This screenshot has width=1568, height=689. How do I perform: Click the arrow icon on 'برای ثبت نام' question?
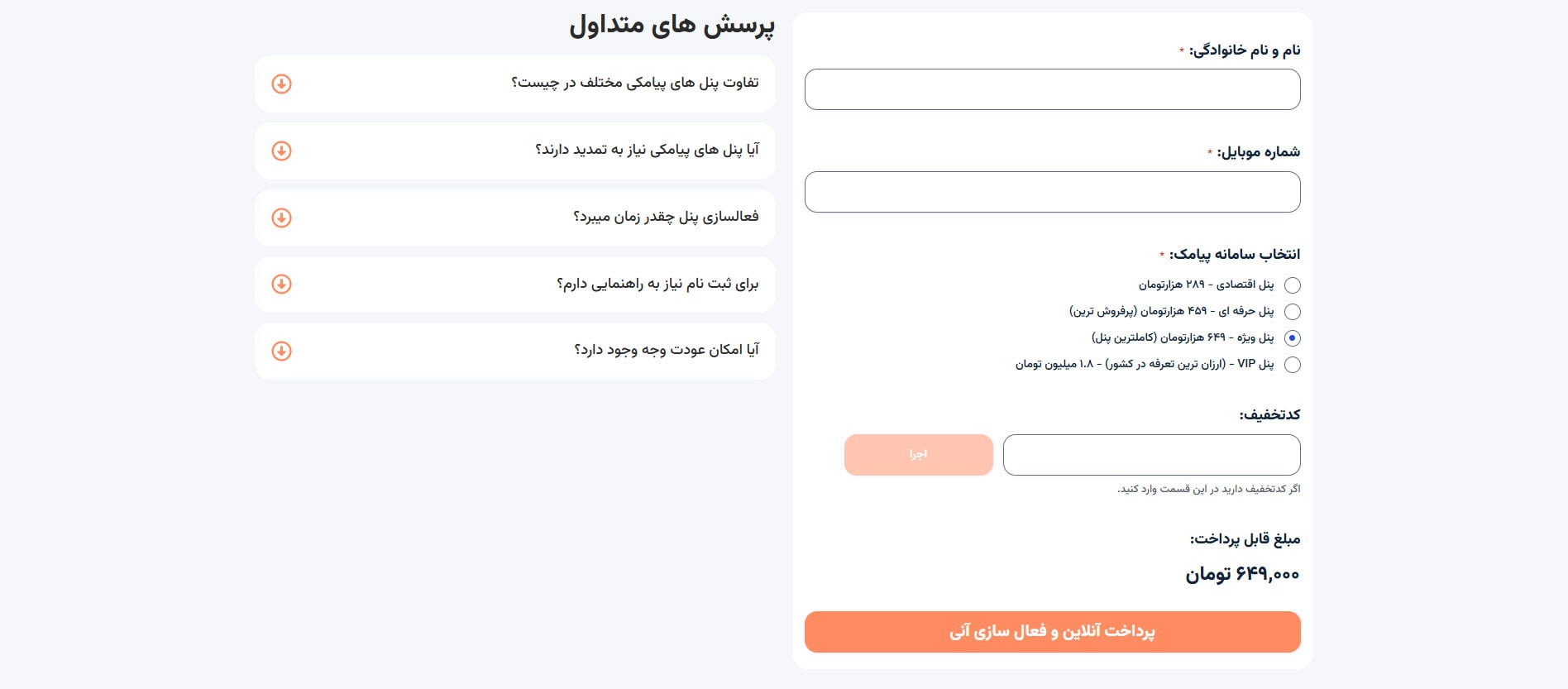[281, 285]
